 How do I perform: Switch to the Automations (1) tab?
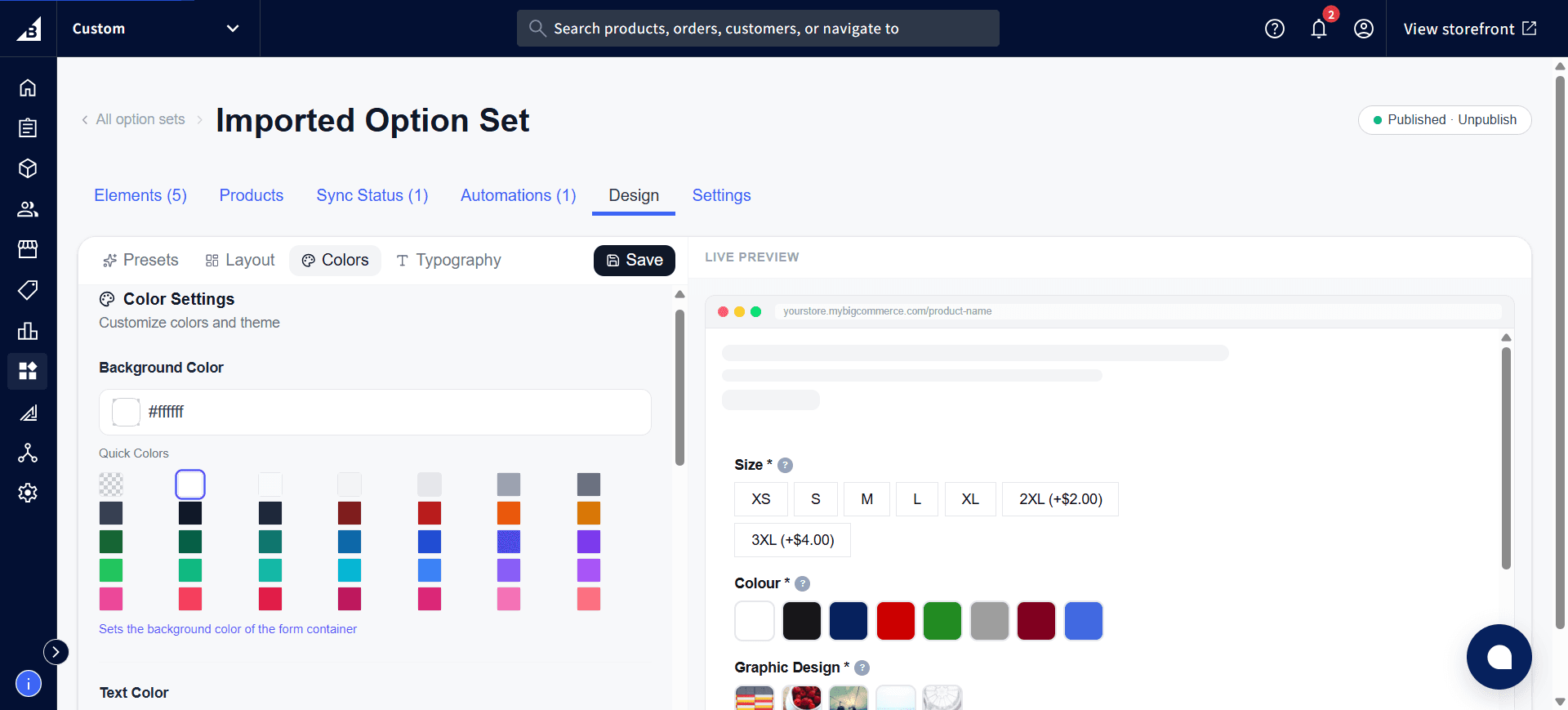[519, 195]
